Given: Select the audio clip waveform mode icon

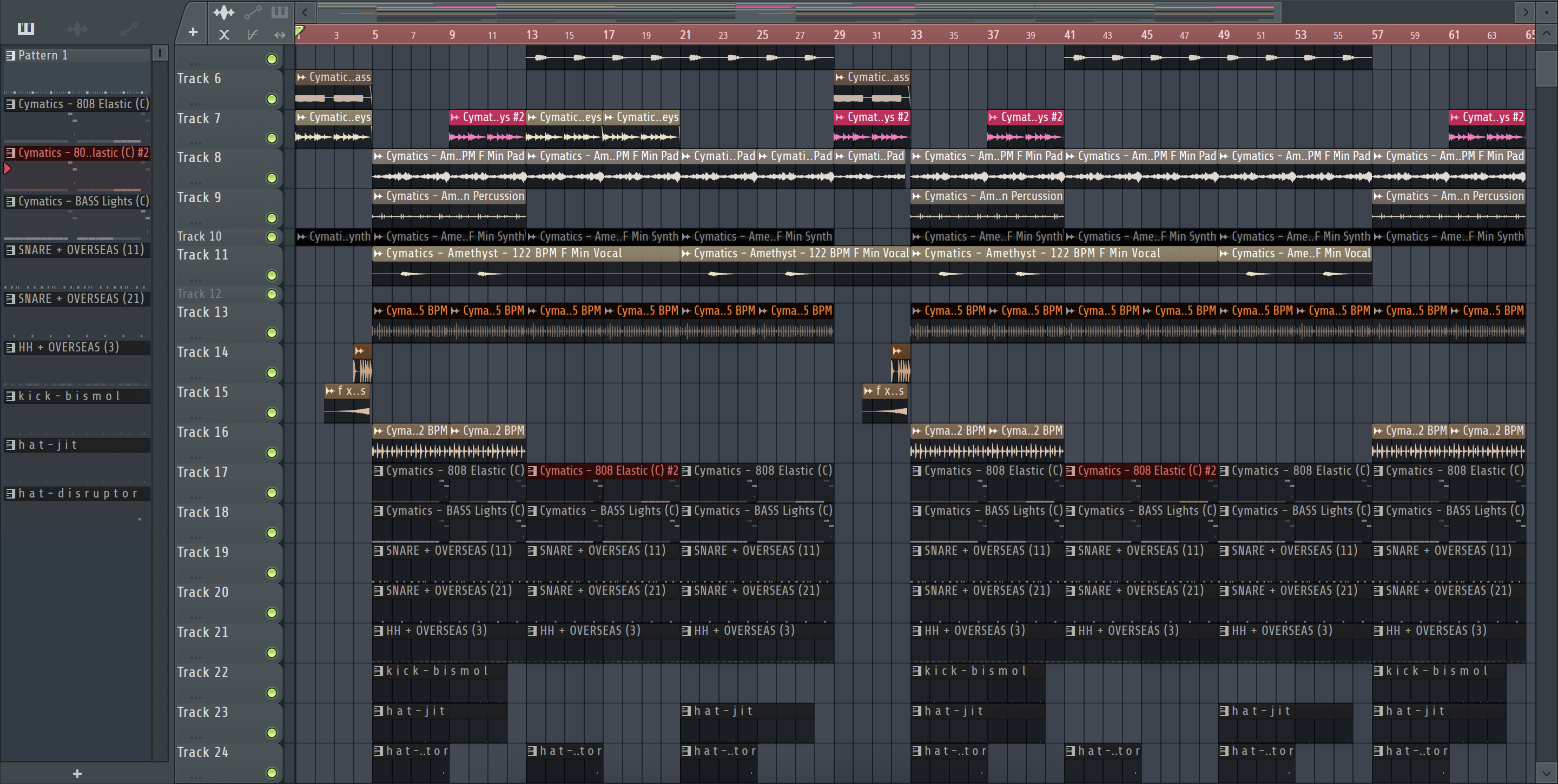Looking at the screenshot, I should pyautogui.click(x=224, y=12).
